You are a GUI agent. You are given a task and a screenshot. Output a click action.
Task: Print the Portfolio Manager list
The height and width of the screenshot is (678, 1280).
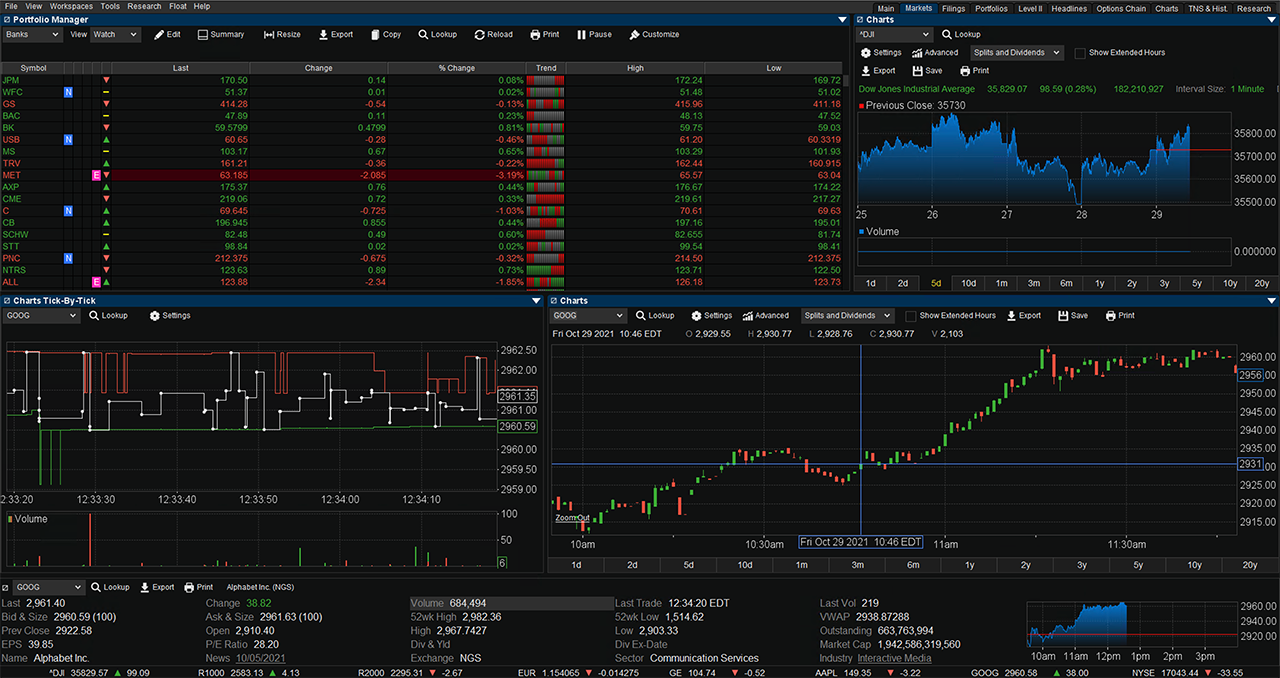pos(544,34)
